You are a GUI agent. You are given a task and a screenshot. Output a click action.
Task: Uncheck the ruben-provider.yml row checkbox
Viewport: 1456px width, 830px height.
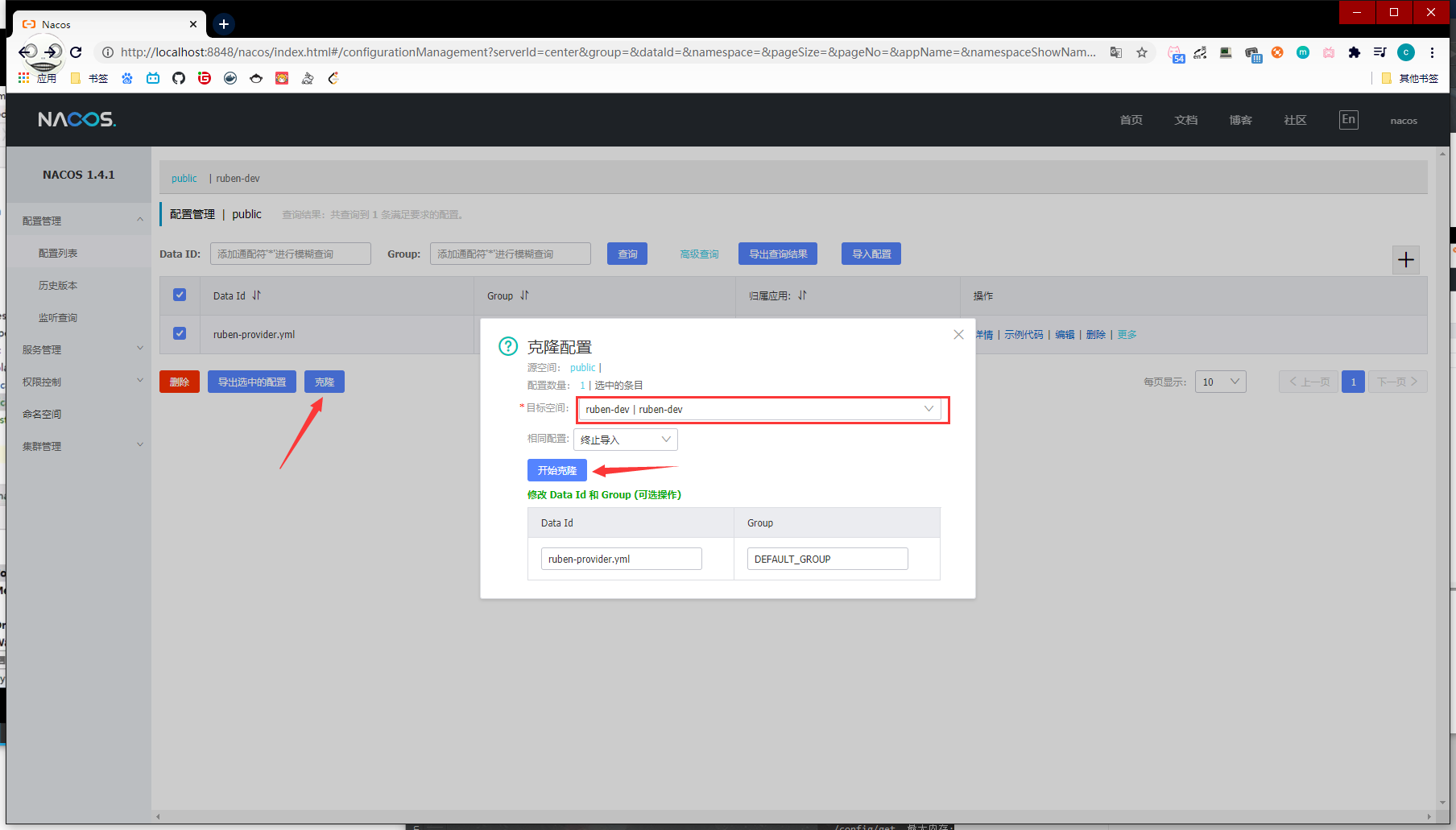[180, 333]
